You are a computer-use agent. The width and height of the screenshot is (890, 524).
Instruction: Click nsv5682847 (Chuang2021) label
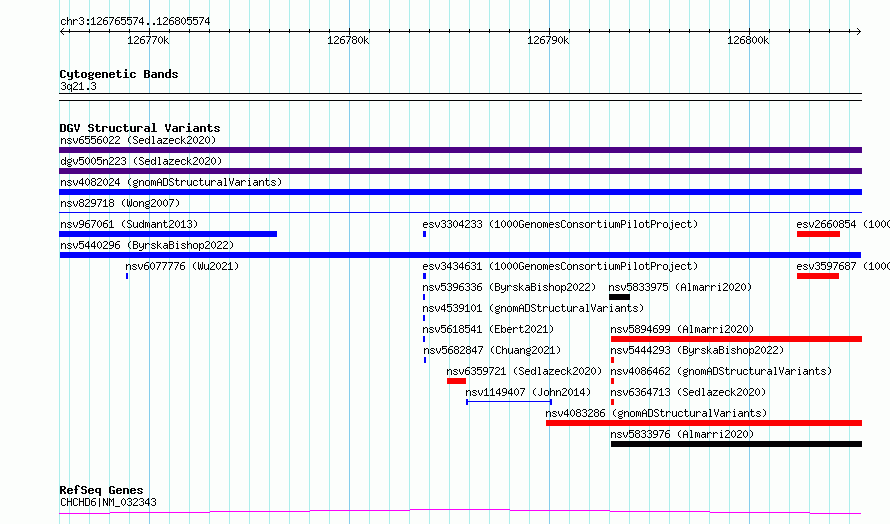492,350
